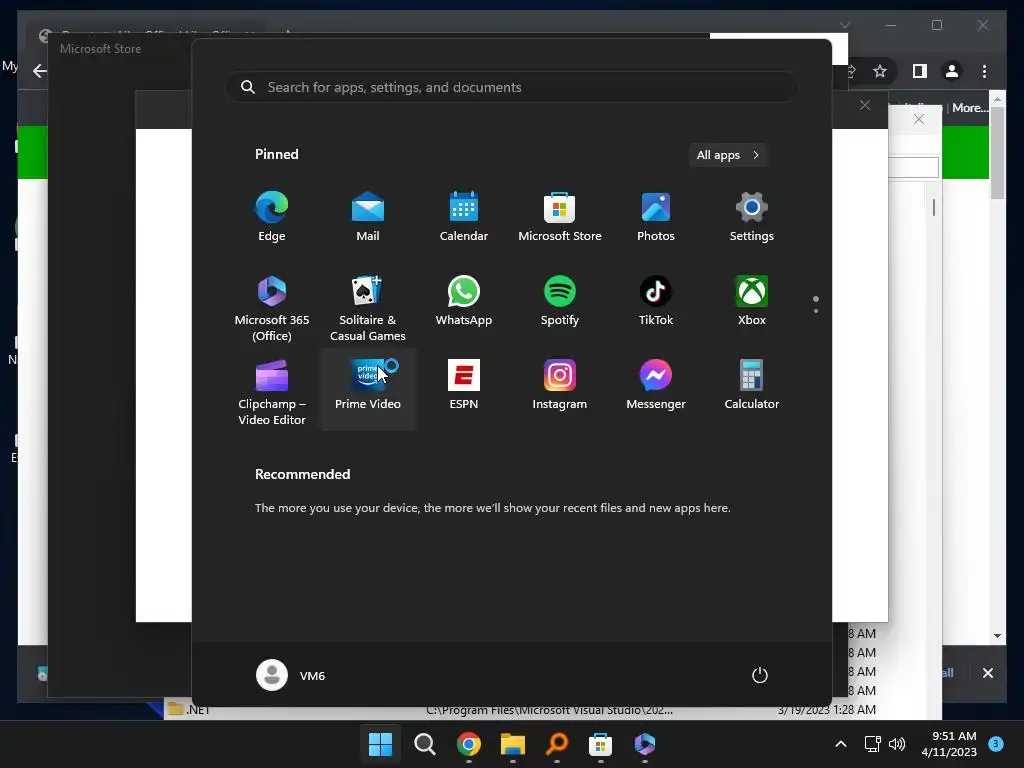This screenshot has height=768, width=1024.
Task: Show hidden system tray icons
Action: (841, 744)
